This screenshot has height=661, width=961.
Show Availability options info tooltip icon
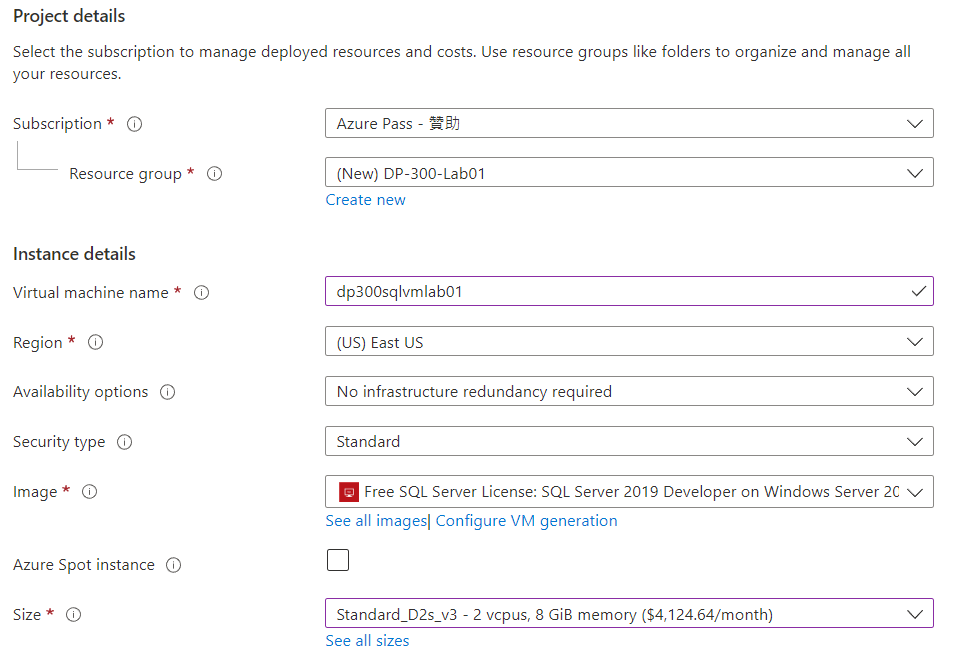pyautogui.click(x=168, y=392)
